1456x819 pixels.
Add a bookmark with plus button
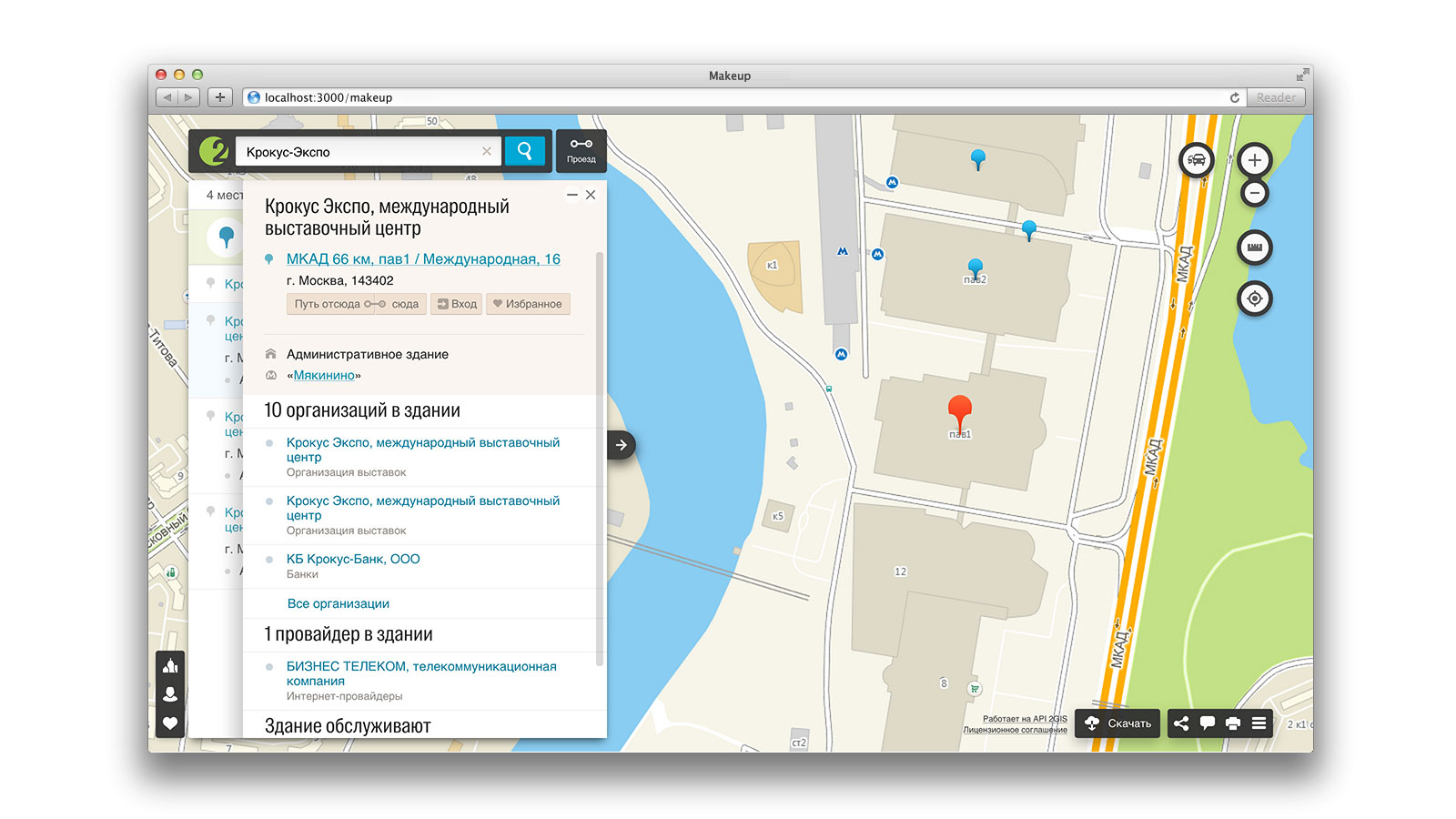tap(220, 97)
